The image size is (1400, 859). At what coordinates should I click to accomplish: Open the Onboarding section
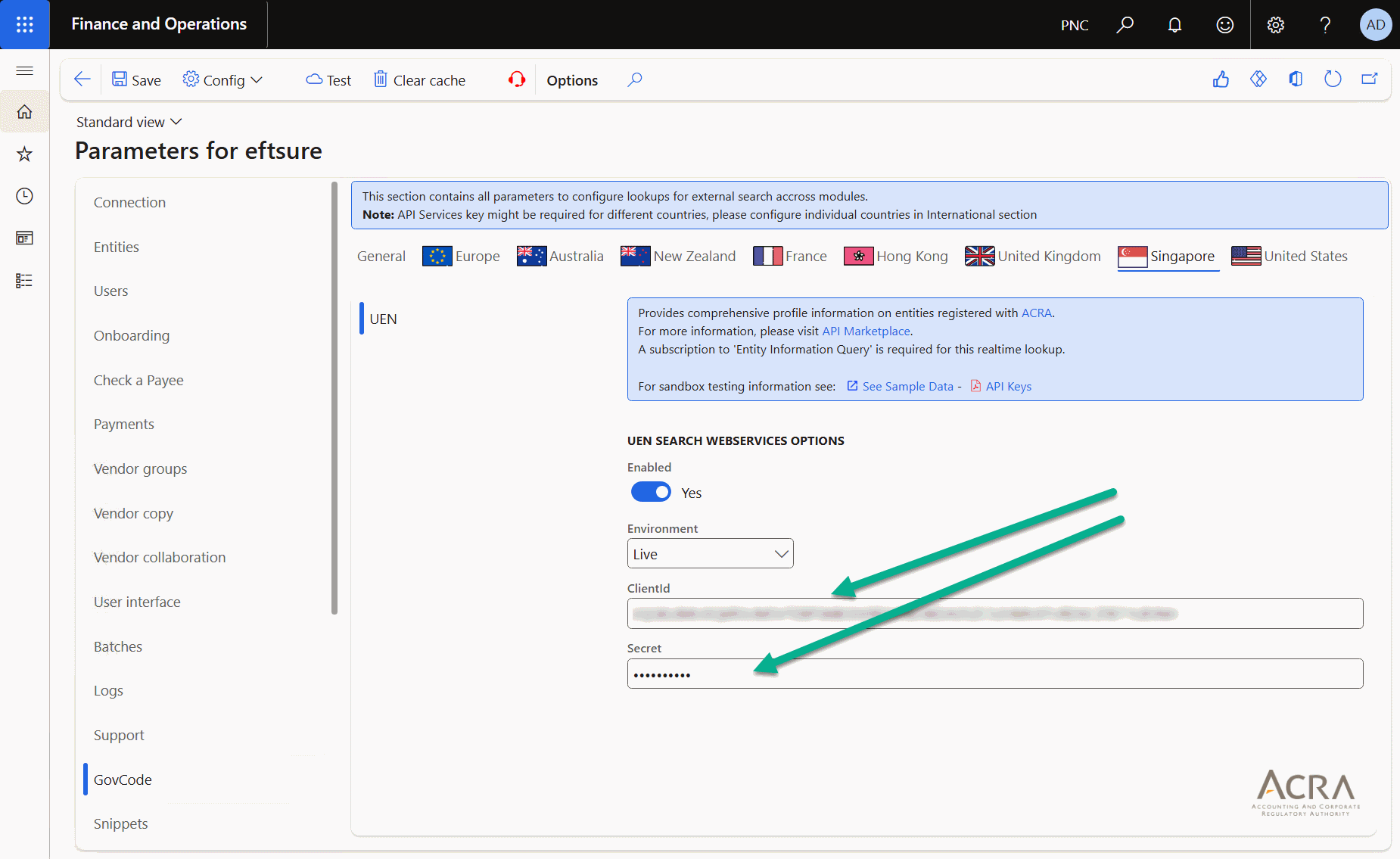(132, 335)
